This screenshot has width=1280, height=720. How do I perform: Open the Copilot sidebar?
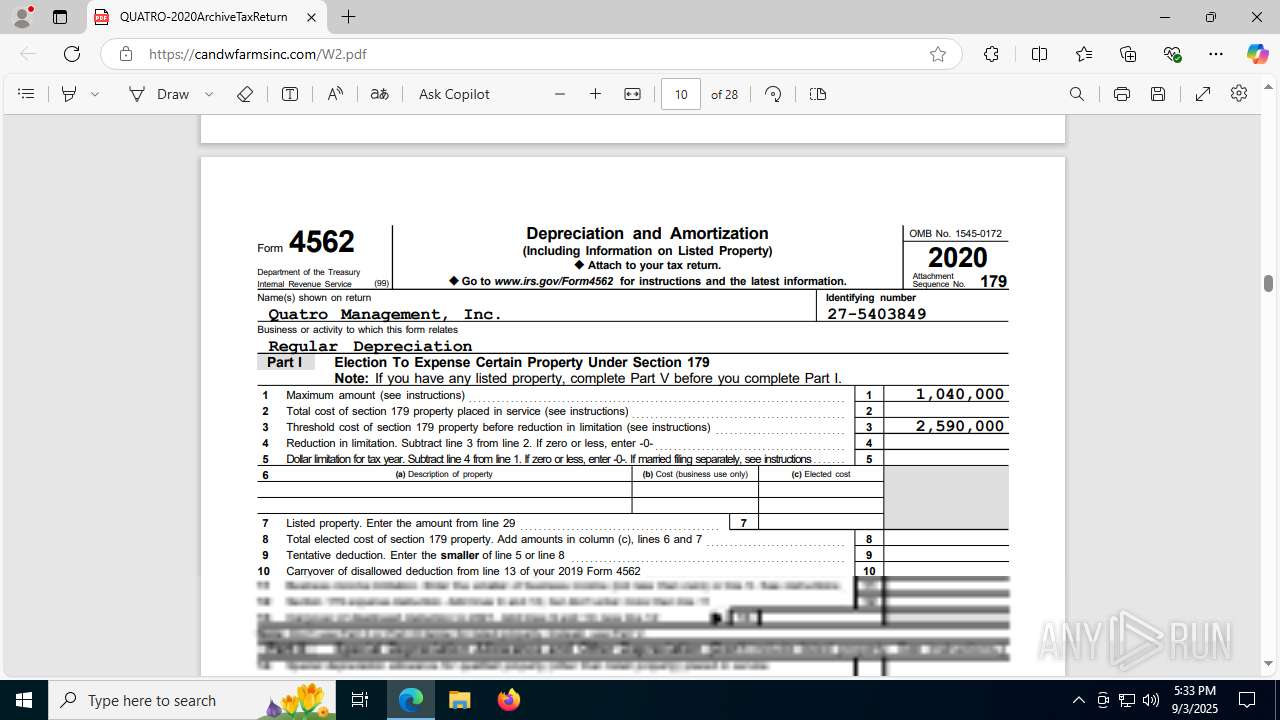point(1257,54)
